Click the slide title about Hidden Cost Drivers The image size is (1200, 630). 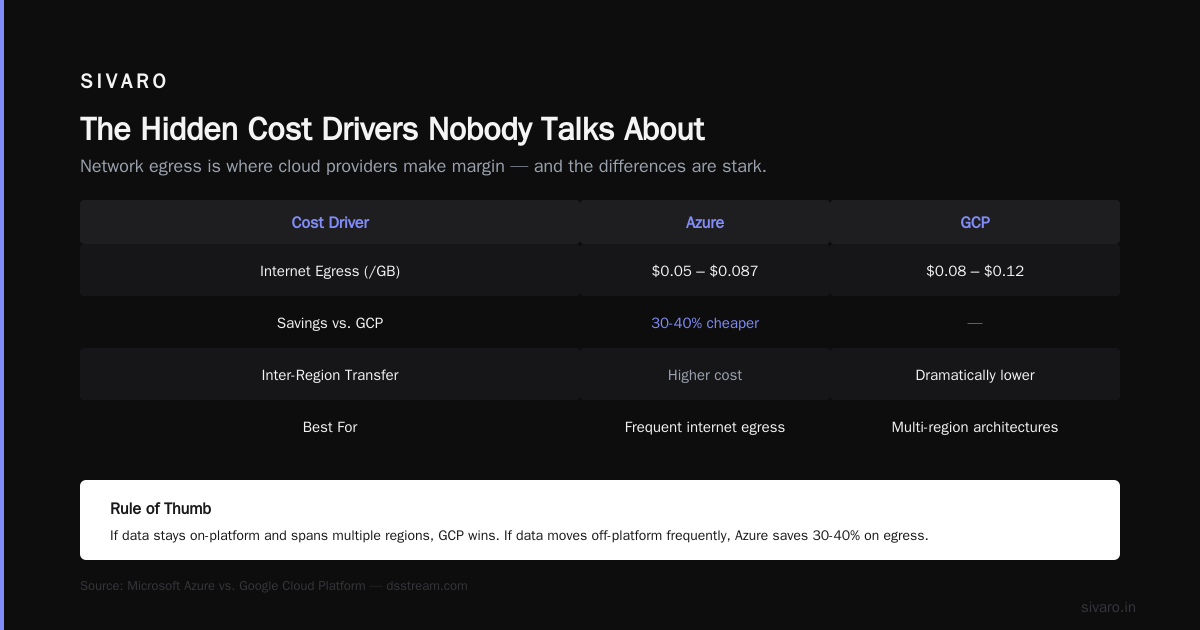tap(392, 129)
